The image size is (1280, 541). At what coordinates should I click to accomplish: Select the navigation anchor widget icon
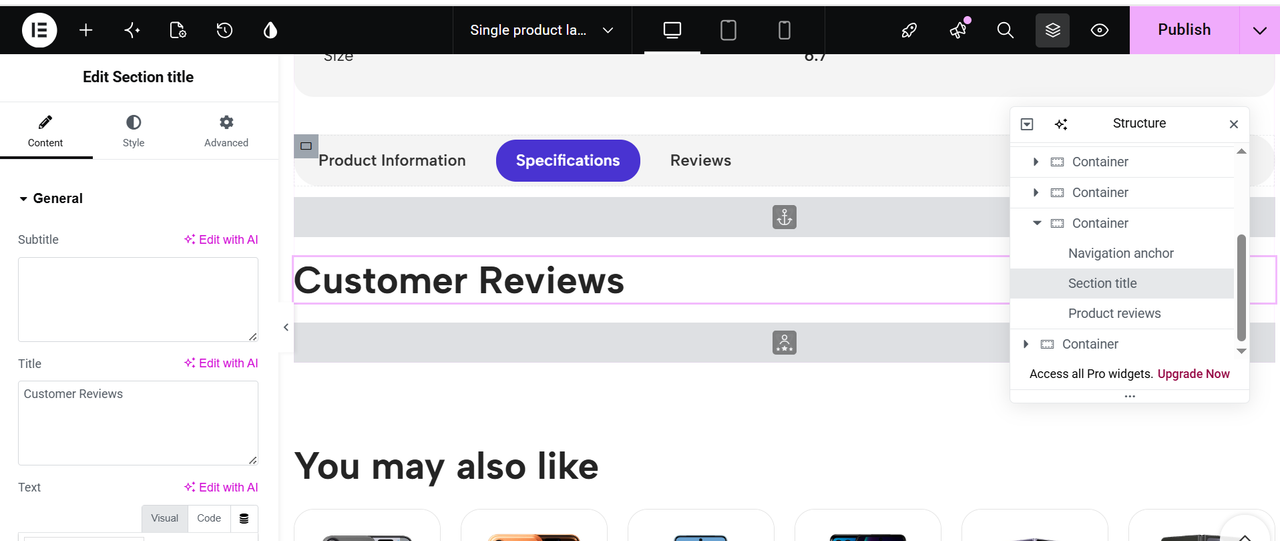coord(784,217)
